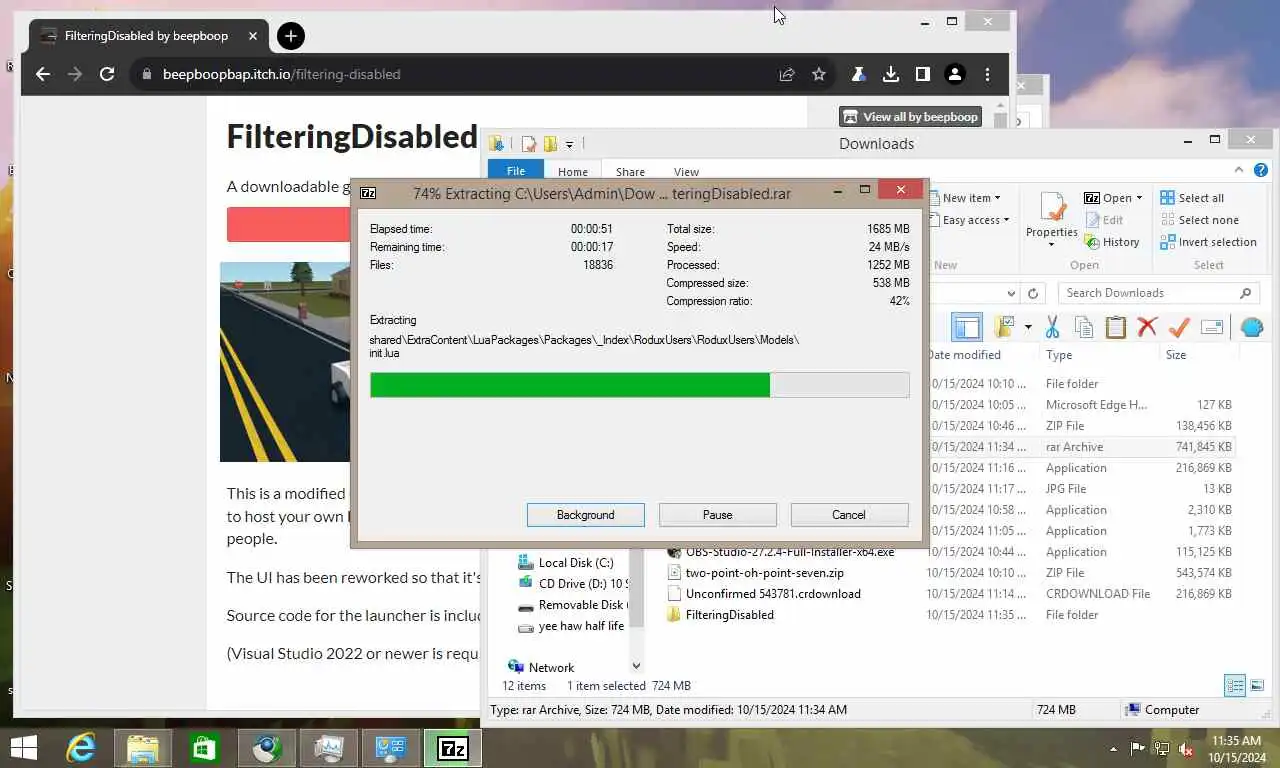Click Invert selection in the ribbon
The width and height of the screenshot is (1280, 768).
1208,242
